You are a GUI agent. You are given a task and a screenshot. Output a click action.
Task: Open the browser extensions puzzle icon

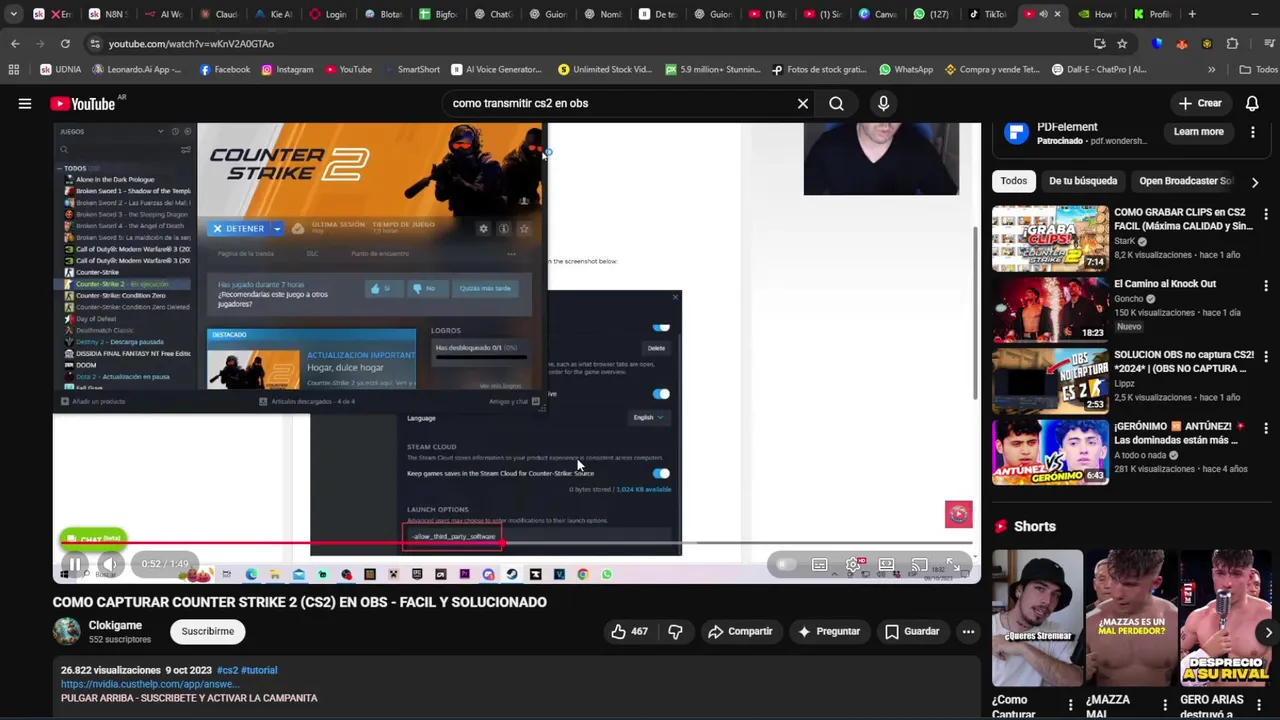[x=1232, y=44]
